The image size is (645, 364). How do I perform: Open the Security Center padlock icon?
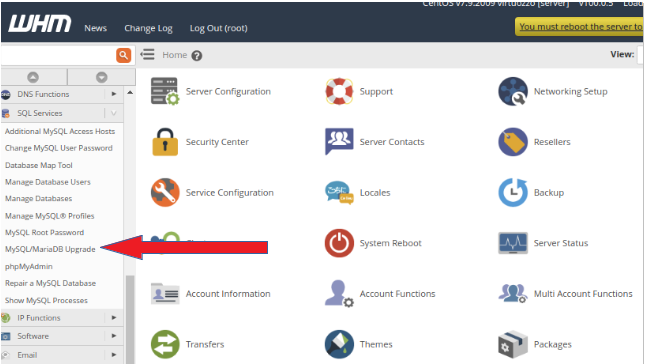pos(165,142)
